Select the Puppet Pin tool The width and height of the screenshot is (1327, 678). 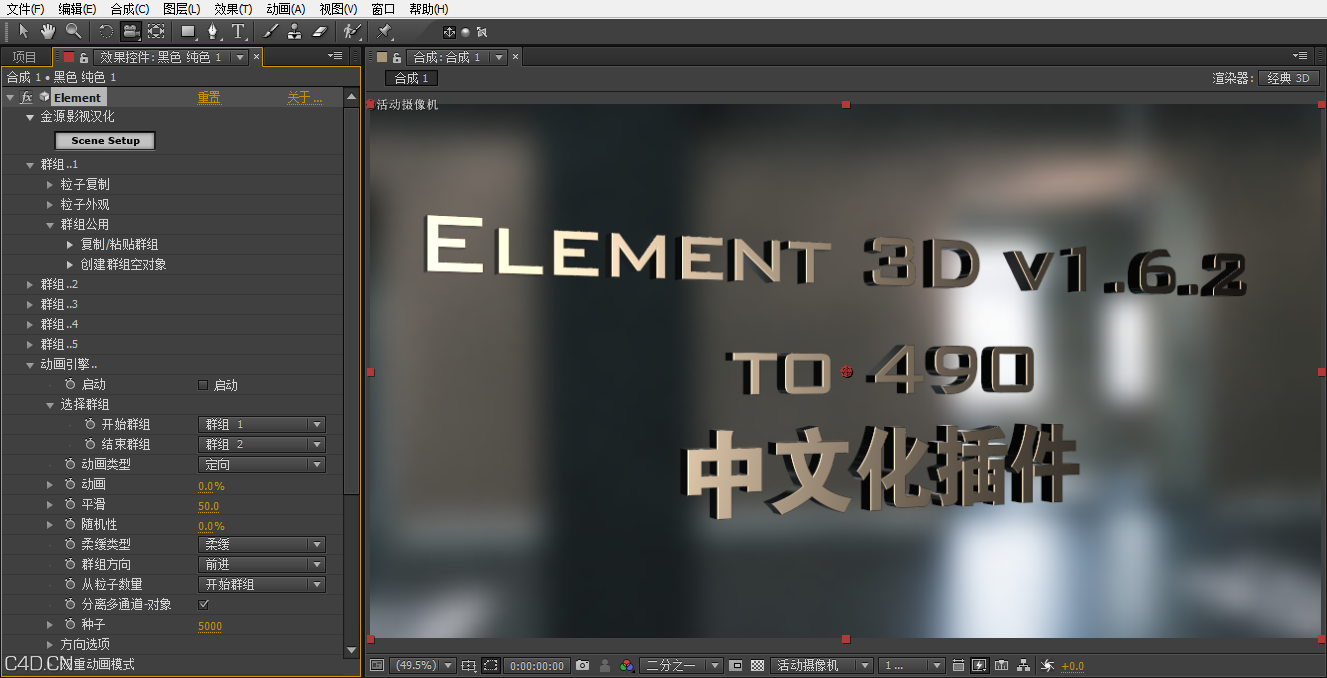[x=383, y=31]
